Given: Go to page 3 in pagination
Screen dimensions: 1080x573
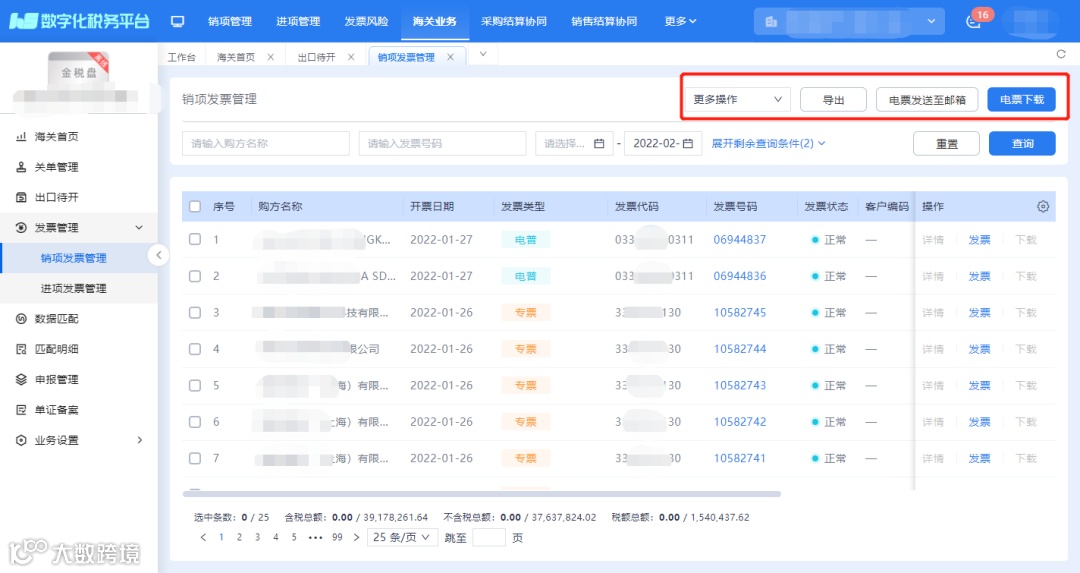Looking at the screenshot, I should 258,537.
